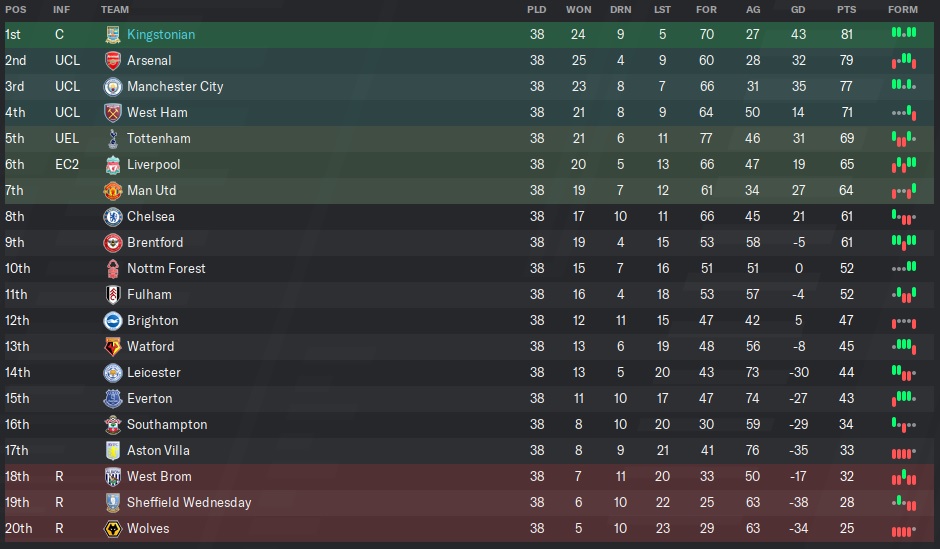Click the Chelsea club badge
The height and width of the screenshot is (549, 940).
tap(113, 216)
